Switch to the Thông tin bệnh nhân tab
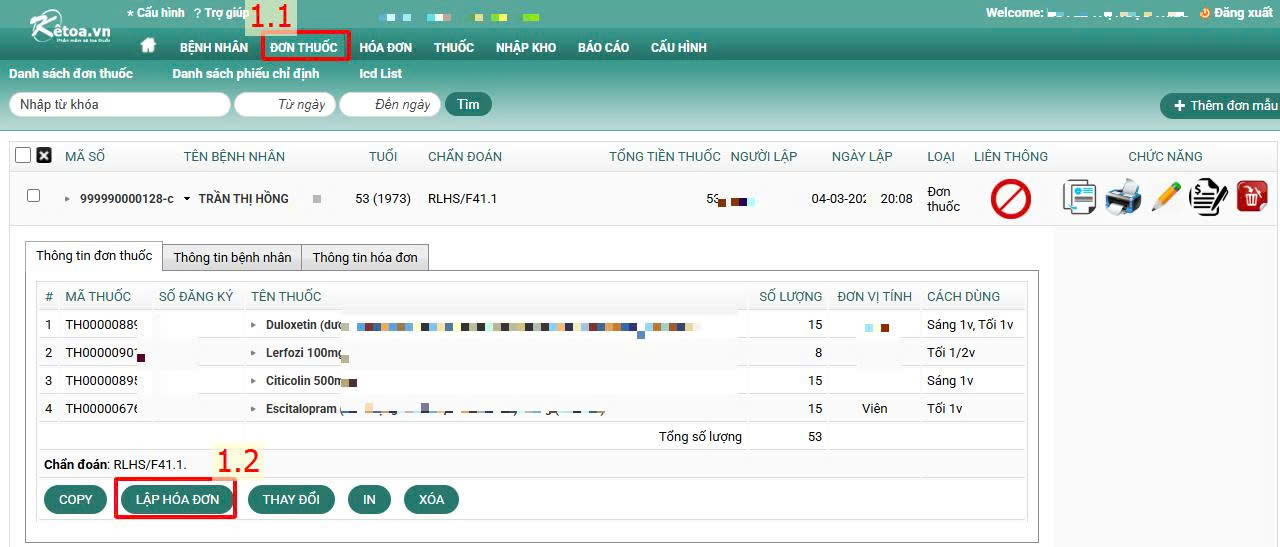Viewport: 1280px width, 547px height. [232, 257]
